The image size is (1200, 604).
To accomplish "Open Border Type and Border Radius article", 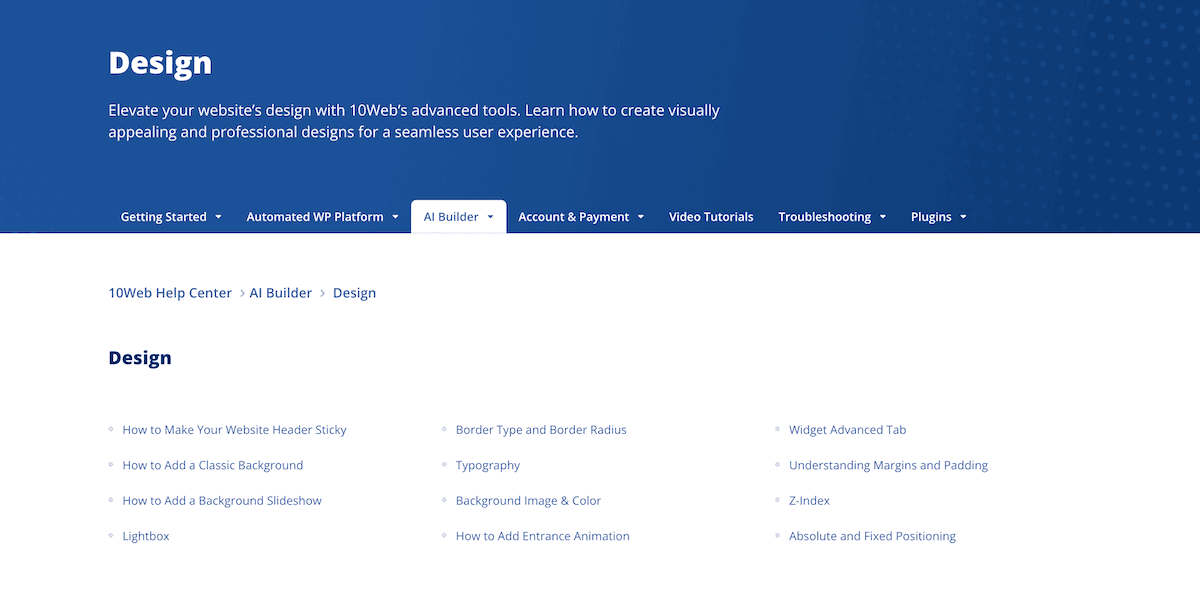I will pyautogui.click(x=541, y=430).
